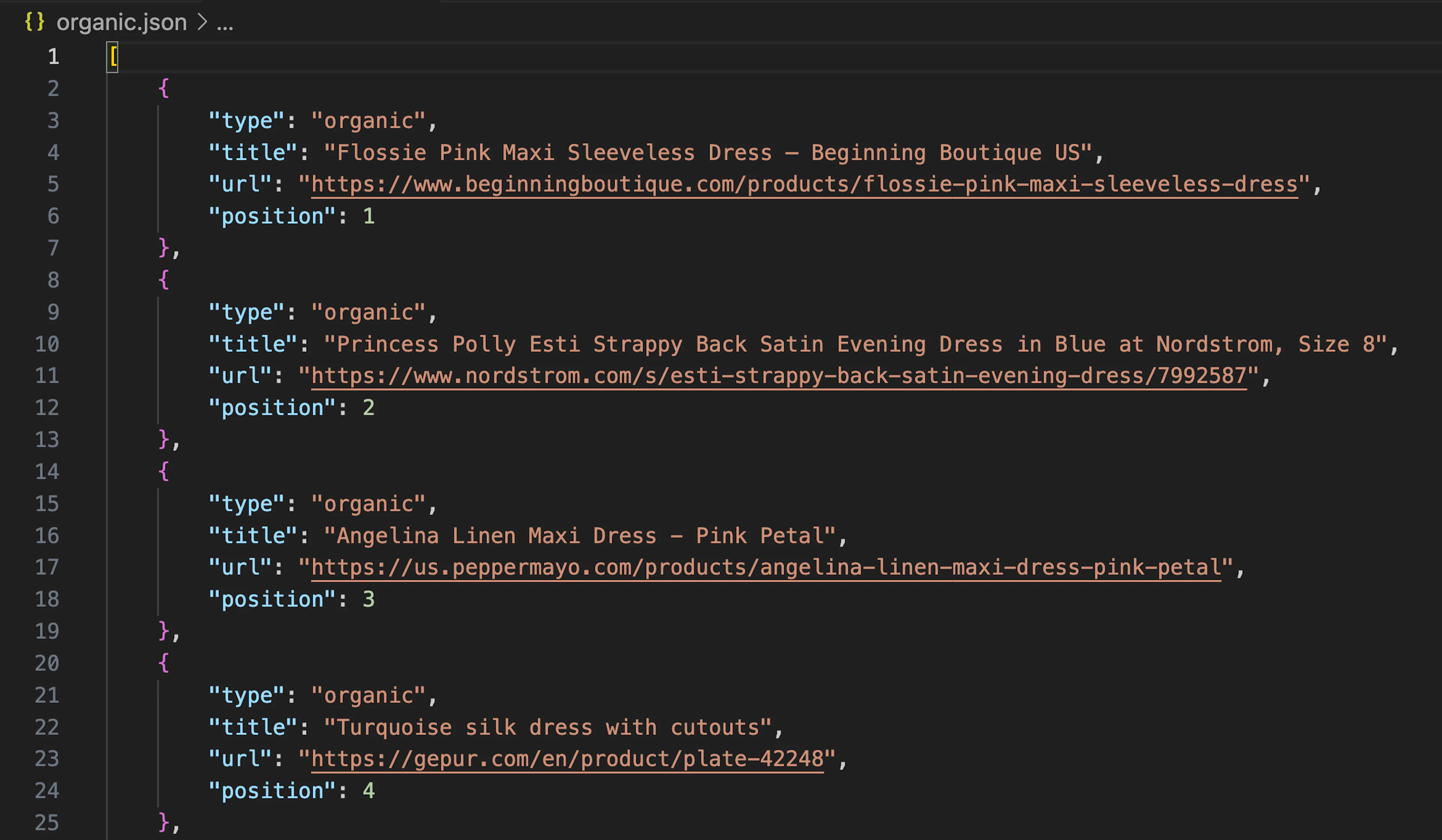
Task: Click the position value 3
Action: tap(368, 599)
